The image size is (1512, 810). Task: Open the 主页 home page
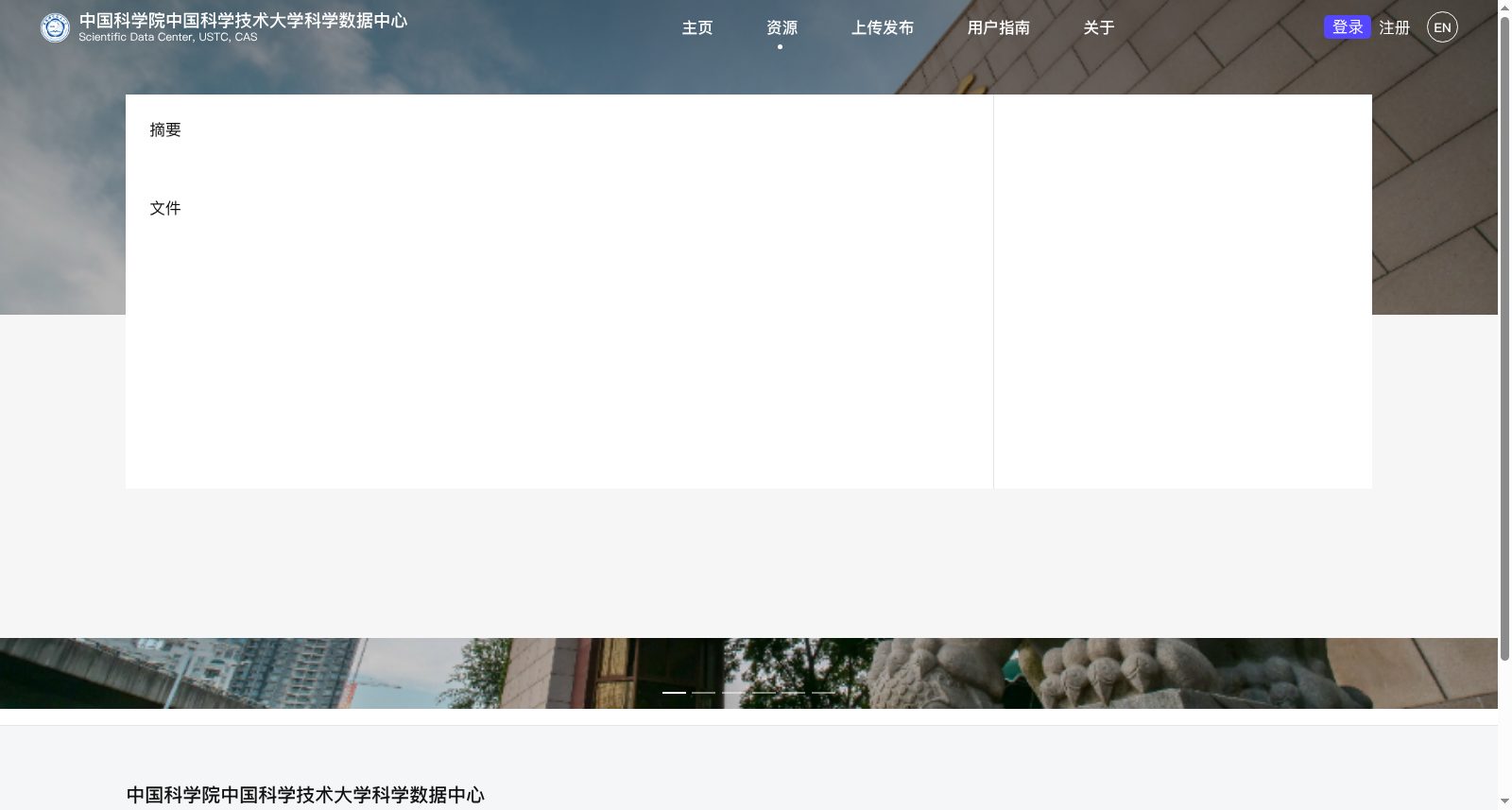697,27
